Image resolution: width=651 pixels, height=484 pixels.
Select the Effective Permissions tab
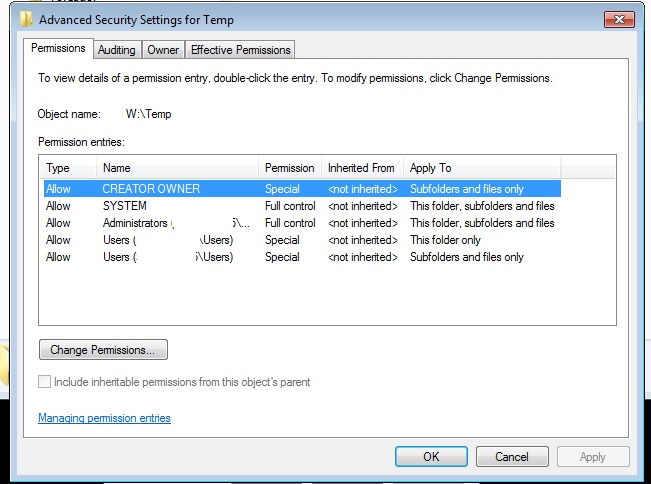240,50
